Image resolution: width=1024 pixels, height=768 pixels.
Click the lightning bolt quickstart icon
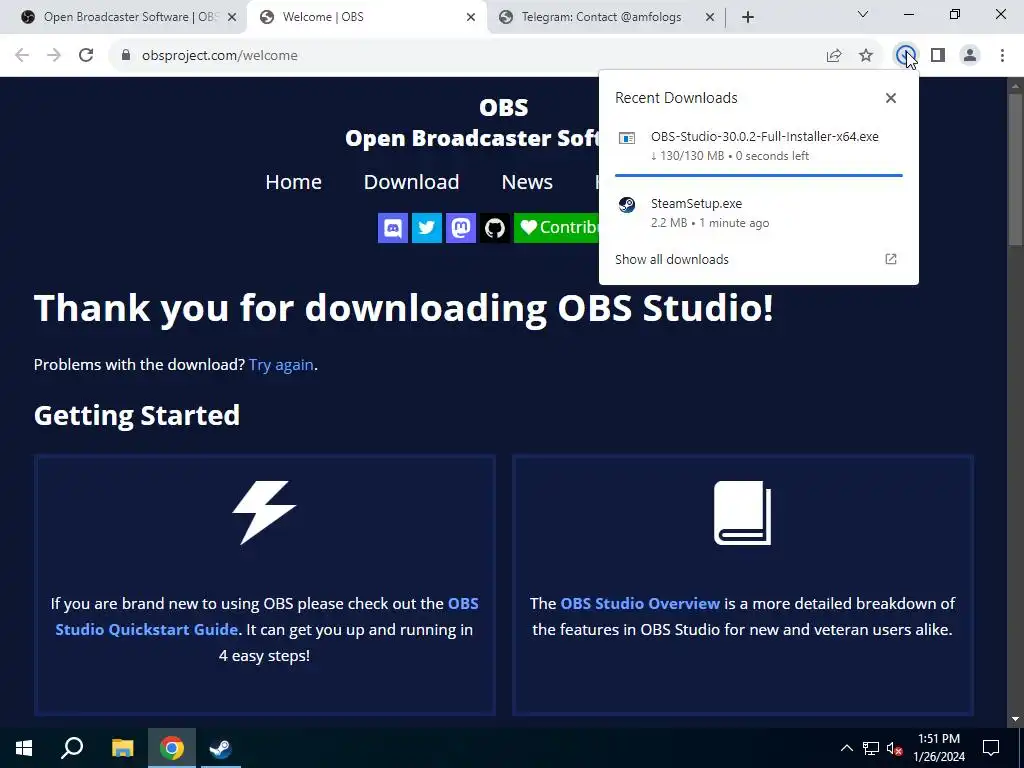[x=264, y=513]
